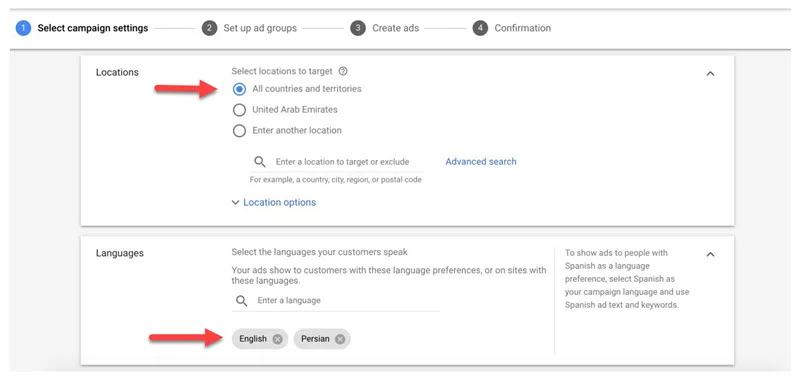Click the English language chip label
The height and width of the screenshot is (380, 800).
click(253, 339)
